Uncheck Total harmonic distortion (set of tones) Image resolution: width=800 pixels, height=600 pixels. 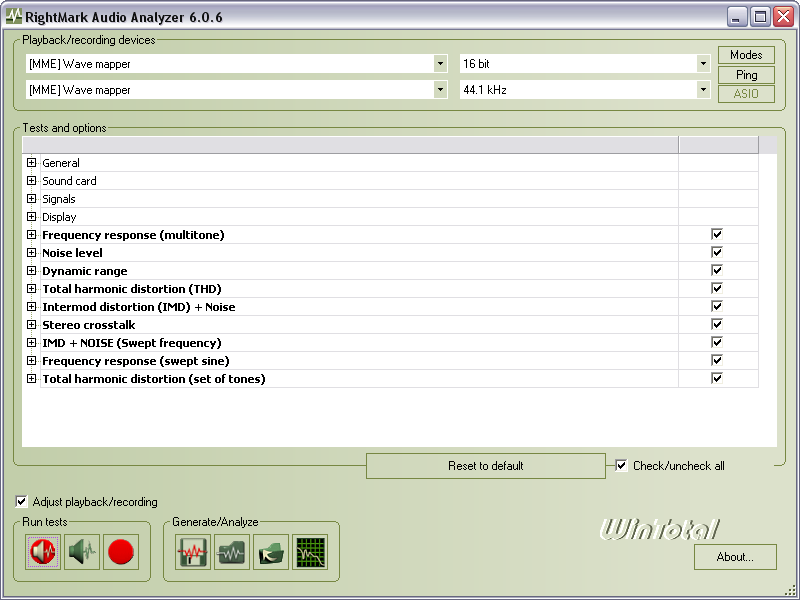click(x=717, y=378)
